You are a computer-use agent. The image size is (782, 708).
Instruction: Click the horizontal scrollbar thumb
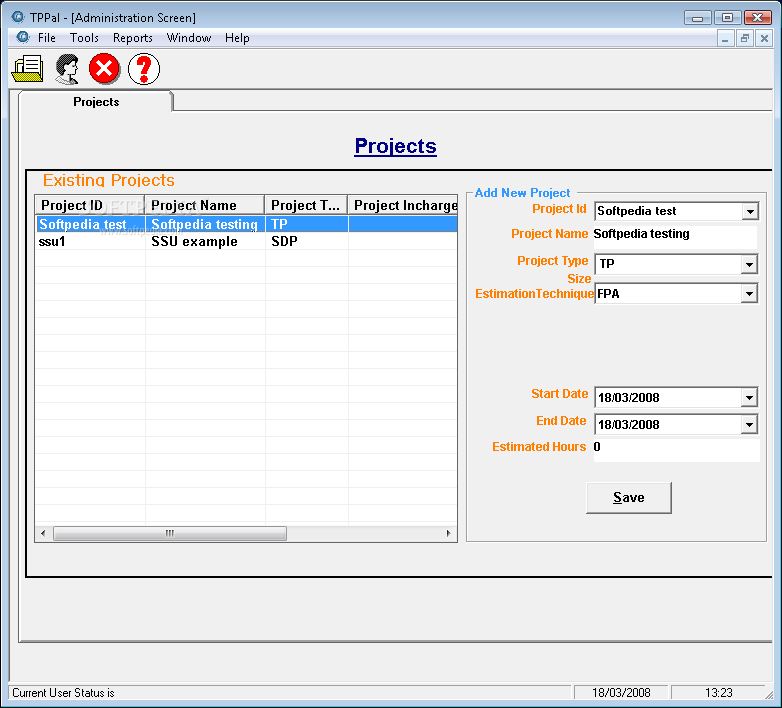tap(170, 533)
